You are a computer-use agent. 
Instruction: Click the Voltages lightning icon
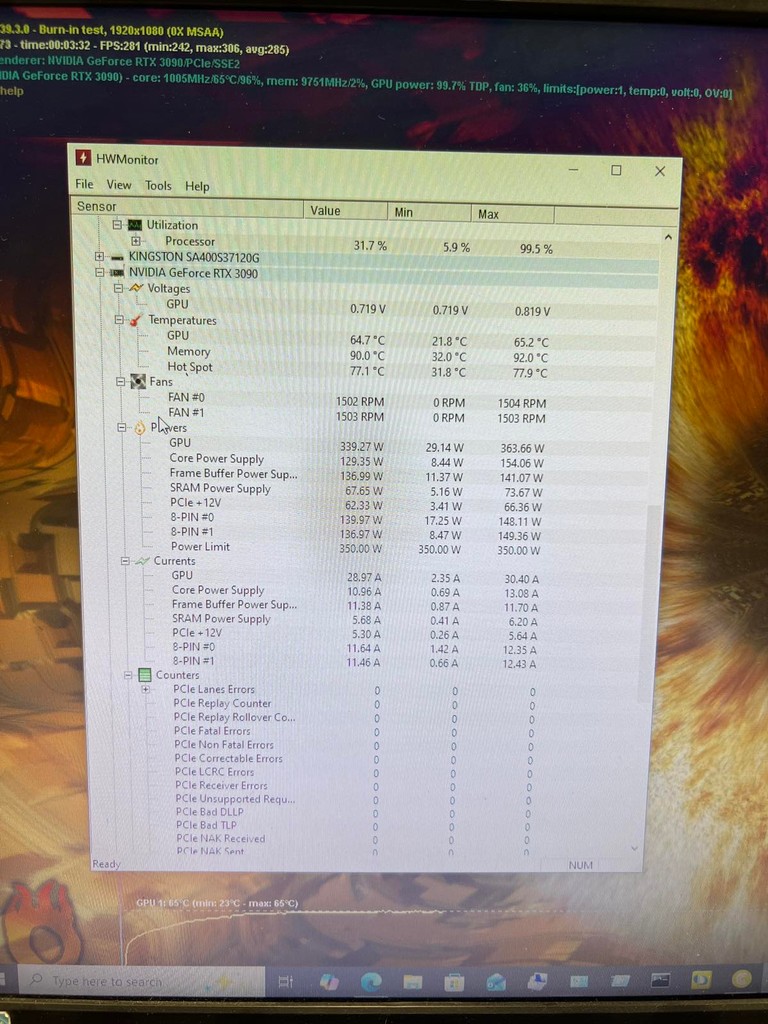136,288
